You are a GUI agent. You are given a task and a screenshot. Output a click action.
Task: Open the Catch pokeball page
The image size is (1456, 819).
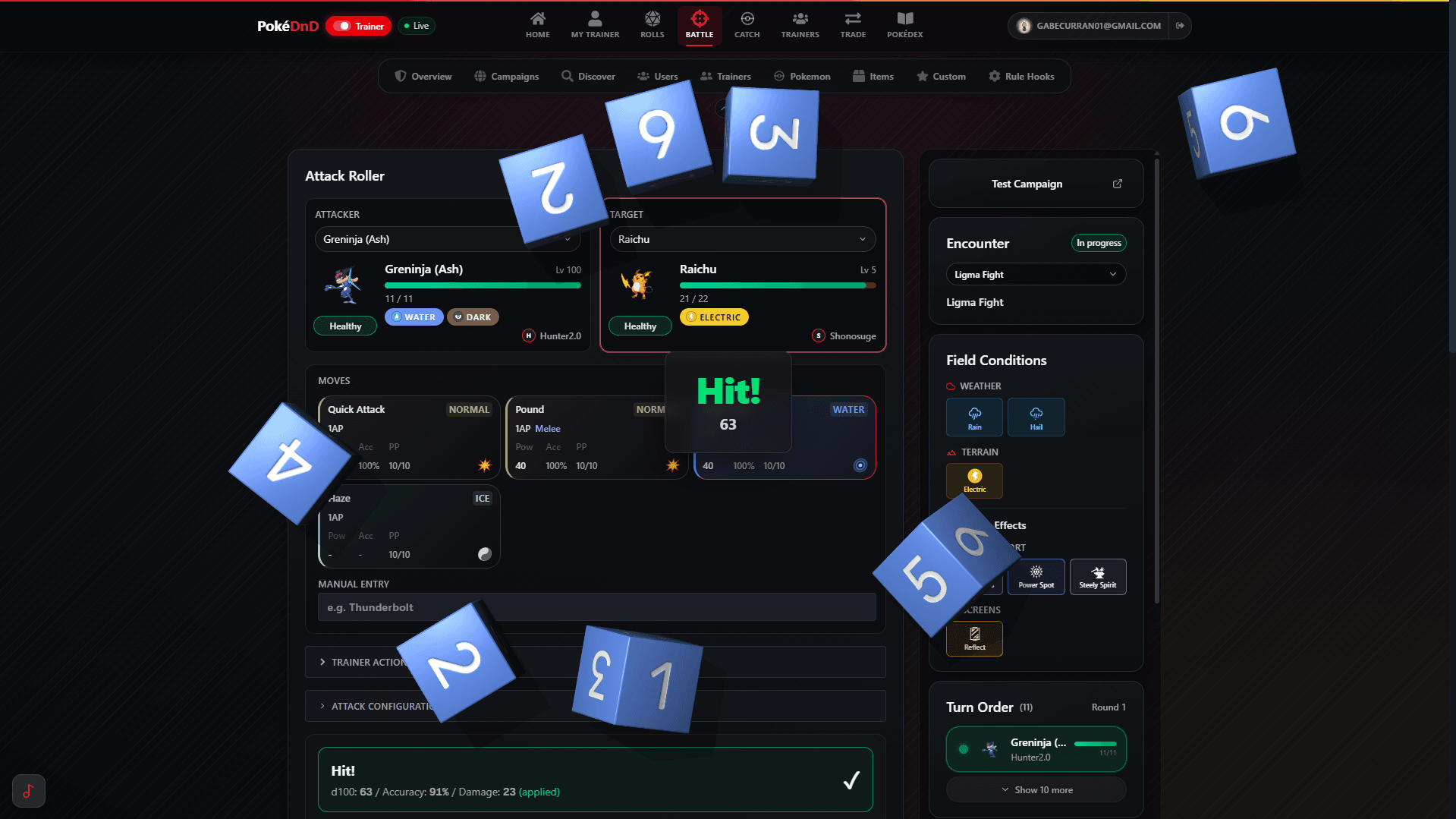(747, 25)
